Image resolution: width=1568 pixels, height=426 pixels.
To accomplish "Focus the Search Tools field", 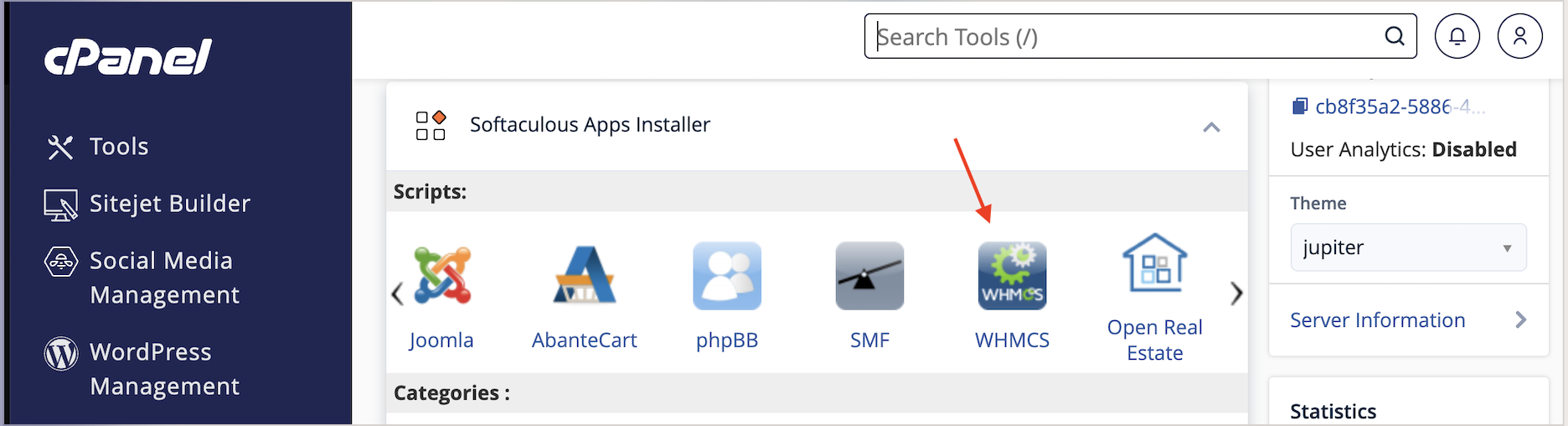I will point(1140,36).
